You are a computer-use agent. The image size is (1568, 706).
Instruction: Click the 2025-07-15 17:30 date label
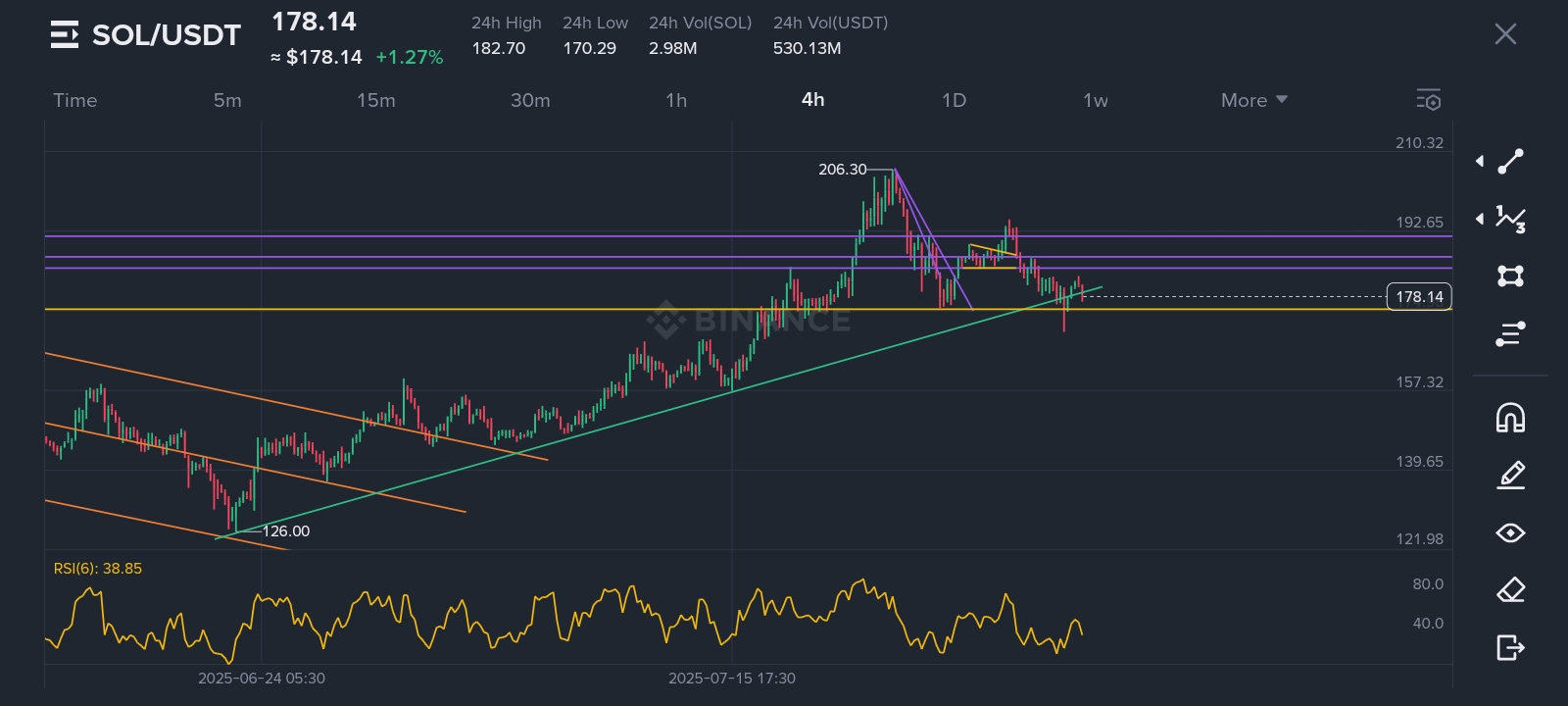[732, 678]
